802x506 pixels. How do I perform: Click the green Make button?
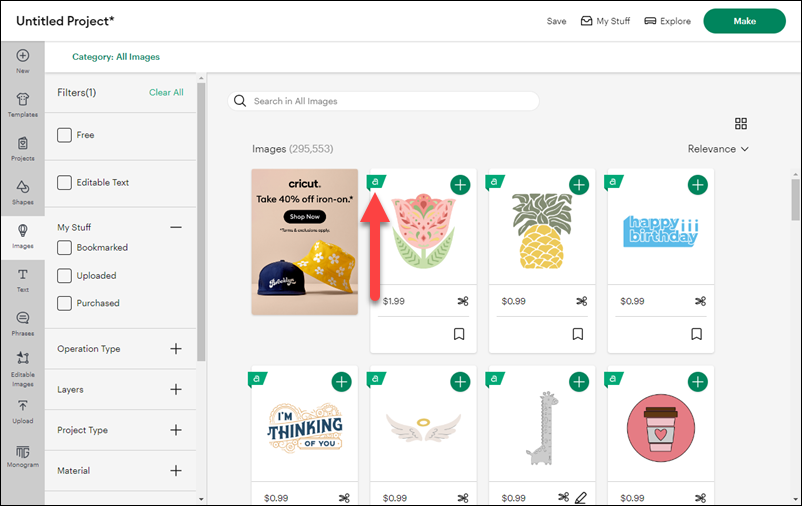point(744,21)
